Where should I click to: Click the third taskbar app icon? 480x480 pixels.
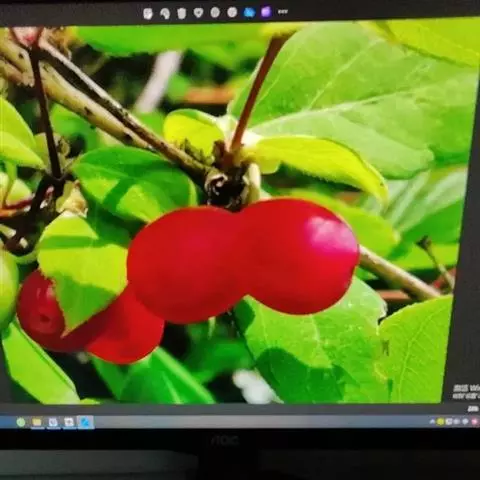pos(53,422)
